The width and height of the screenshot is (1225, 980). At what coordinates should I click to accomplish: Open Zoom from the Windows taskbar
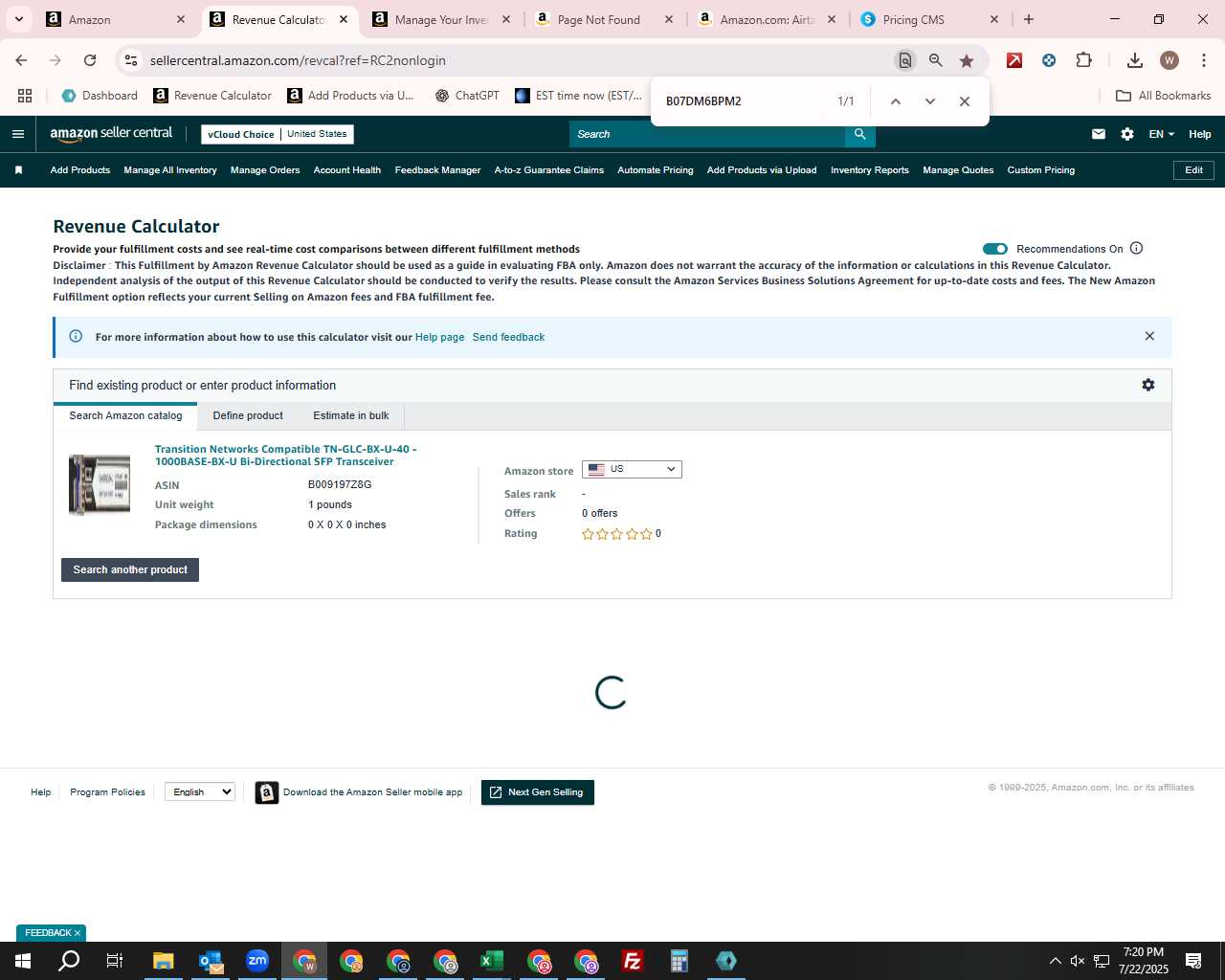click(x=257, y=961)
